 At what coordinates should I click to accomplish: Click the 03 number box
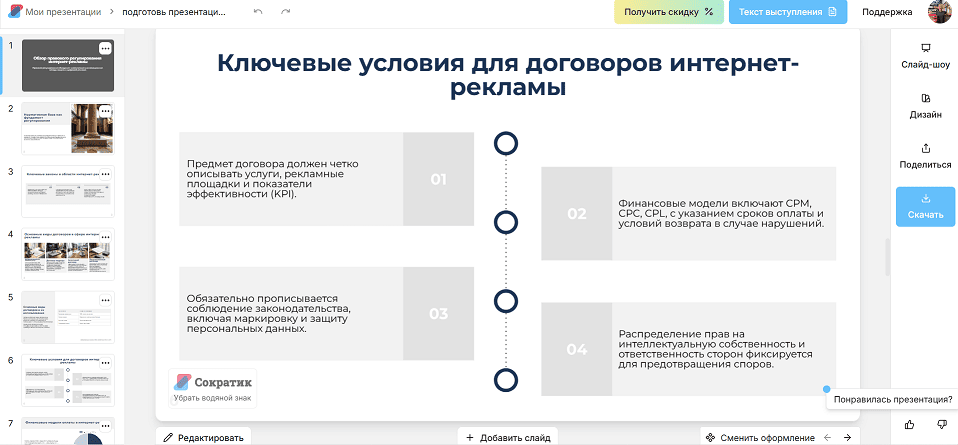[x=439, y=314]
